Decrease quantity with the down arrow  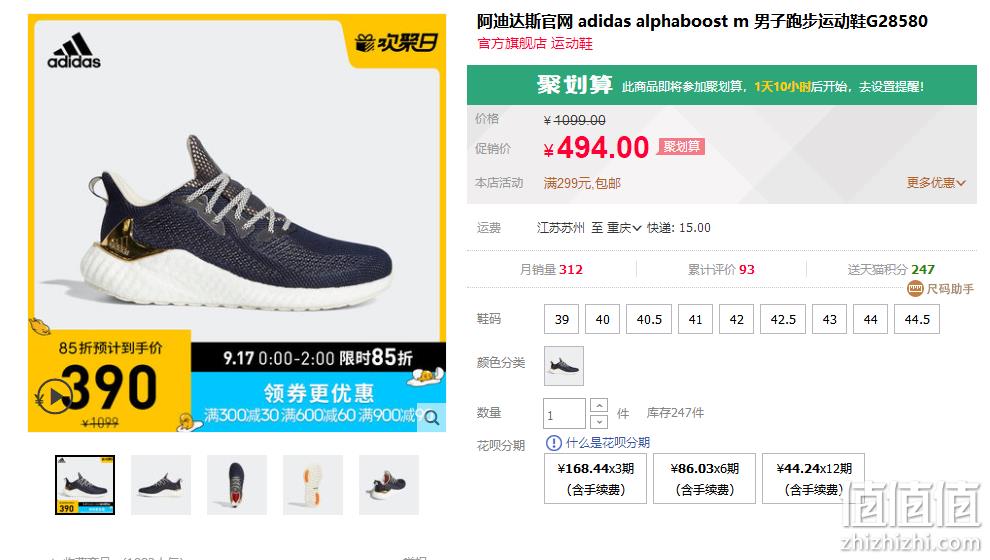point(599,421)
